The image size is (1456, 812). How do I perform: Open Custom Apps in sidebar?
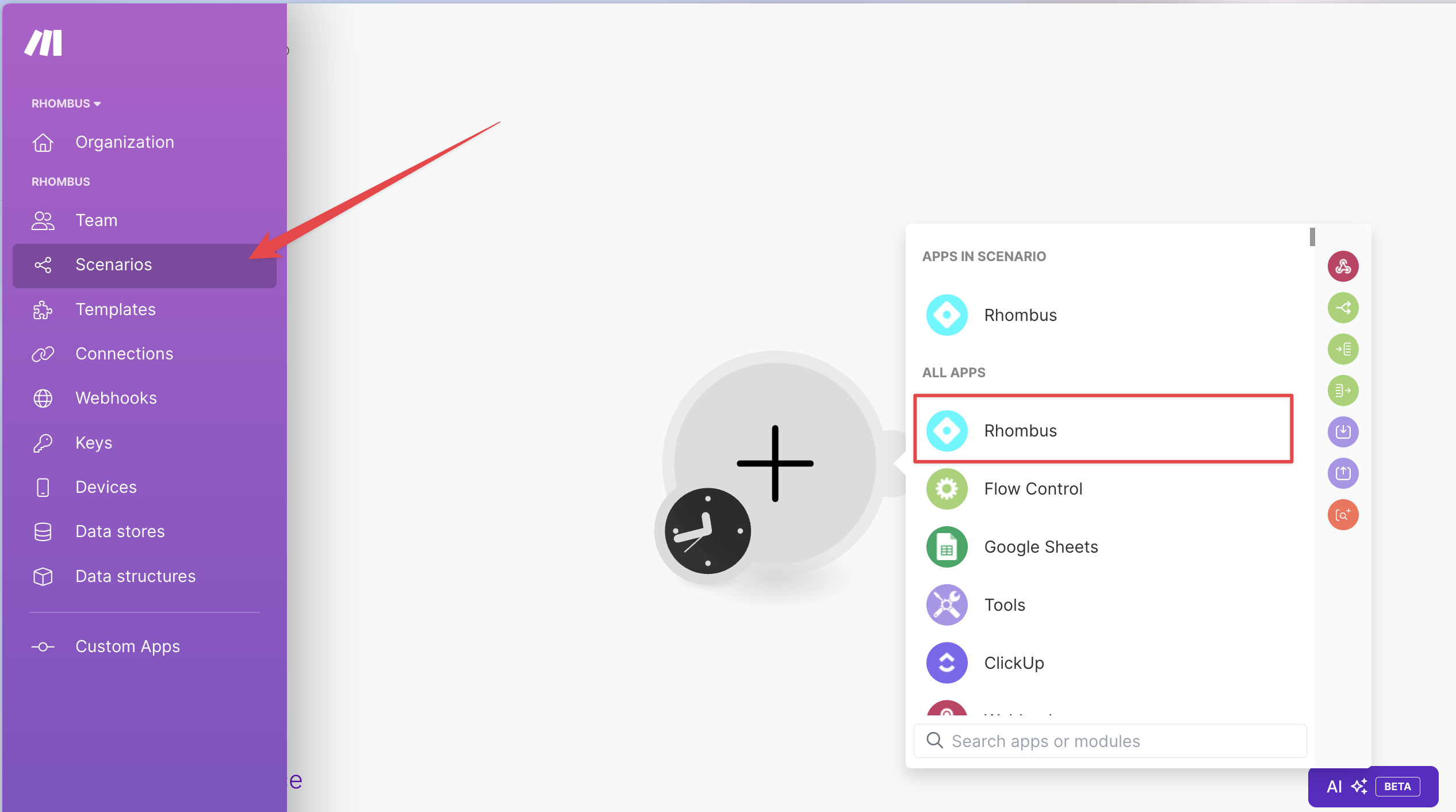(x=144, y=646)
